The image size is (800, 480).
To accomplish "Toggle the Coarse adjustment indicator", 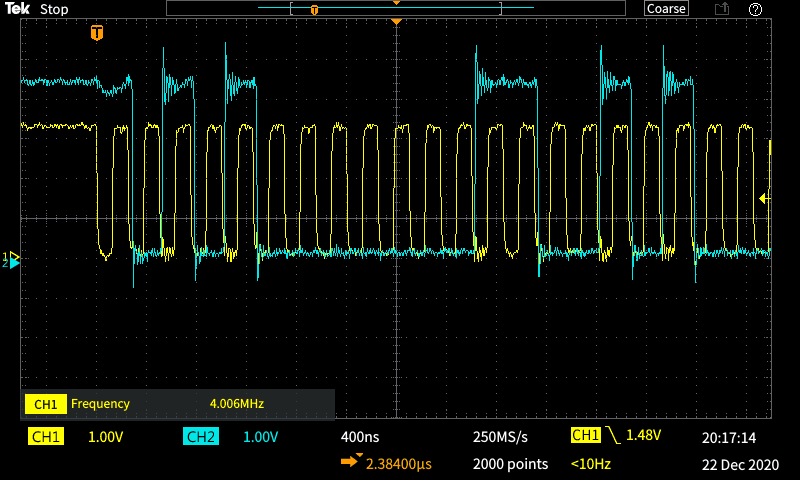I will point(666,9).
